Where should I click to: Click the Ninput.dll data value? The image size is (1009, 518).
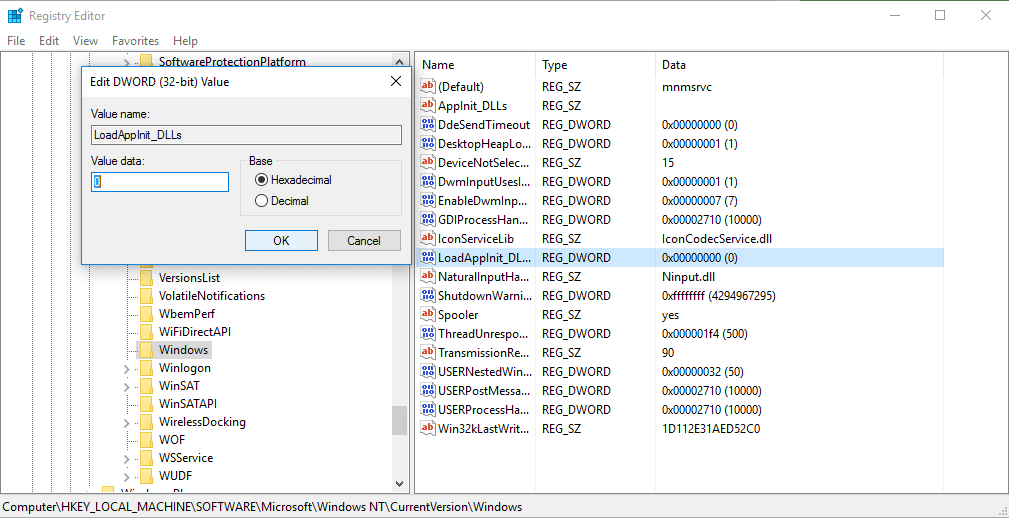tap(688, 277)
